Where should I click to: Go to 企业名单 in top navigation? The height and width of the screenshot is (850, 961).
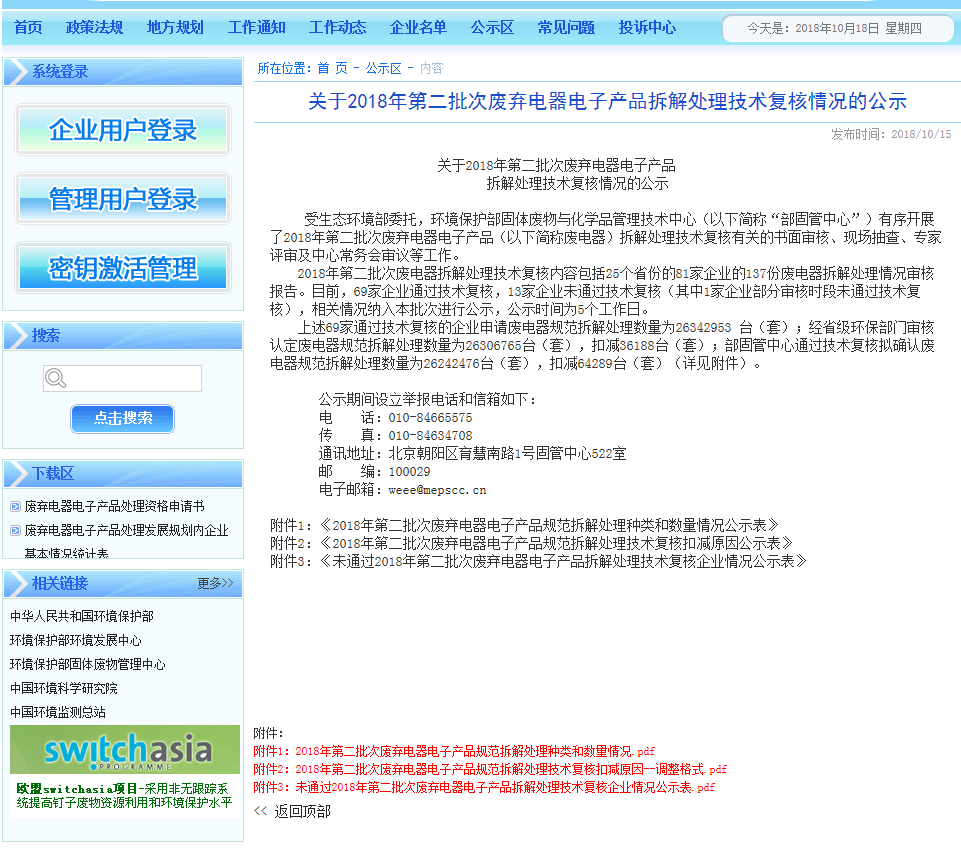pyautogui.click(x=418, y=27)
